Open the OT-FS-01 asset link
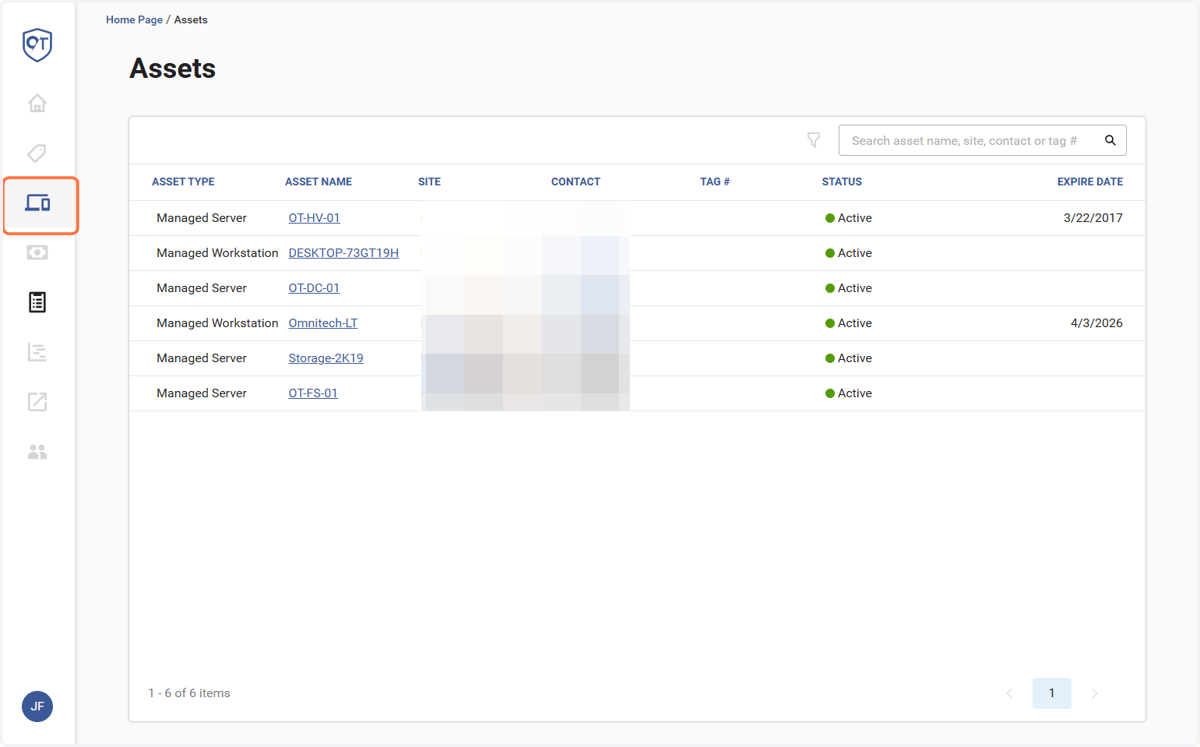 pos(313,393)
